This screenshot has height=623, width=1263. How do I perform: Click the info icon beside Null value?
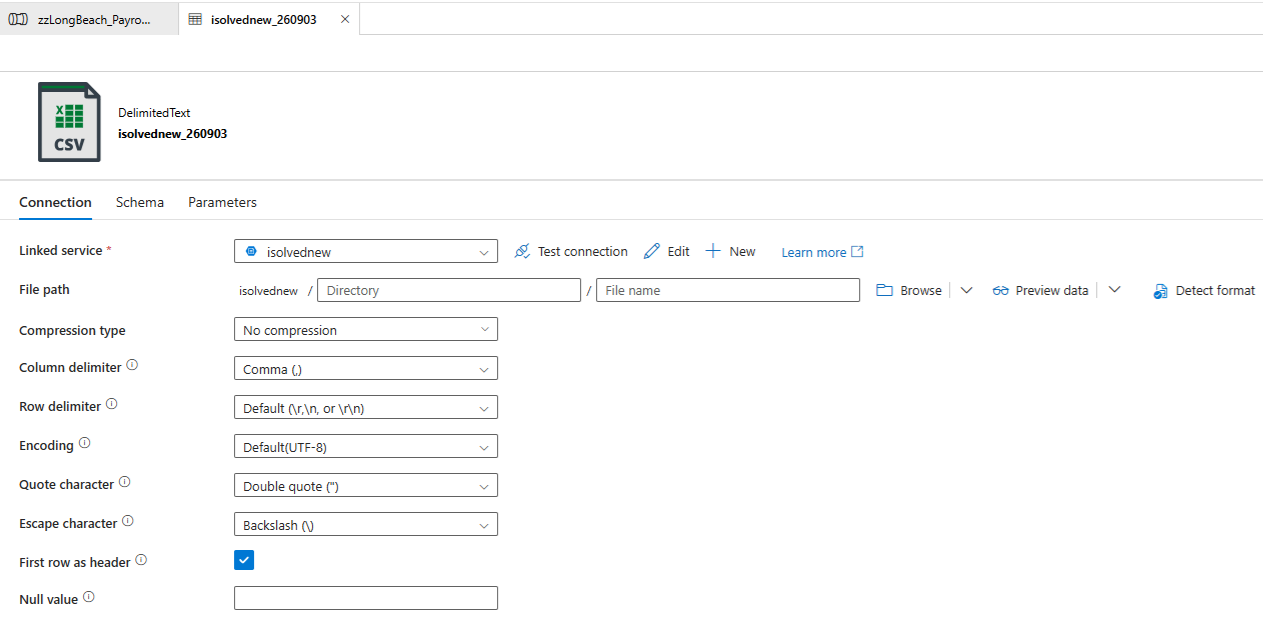pos(89,598)
